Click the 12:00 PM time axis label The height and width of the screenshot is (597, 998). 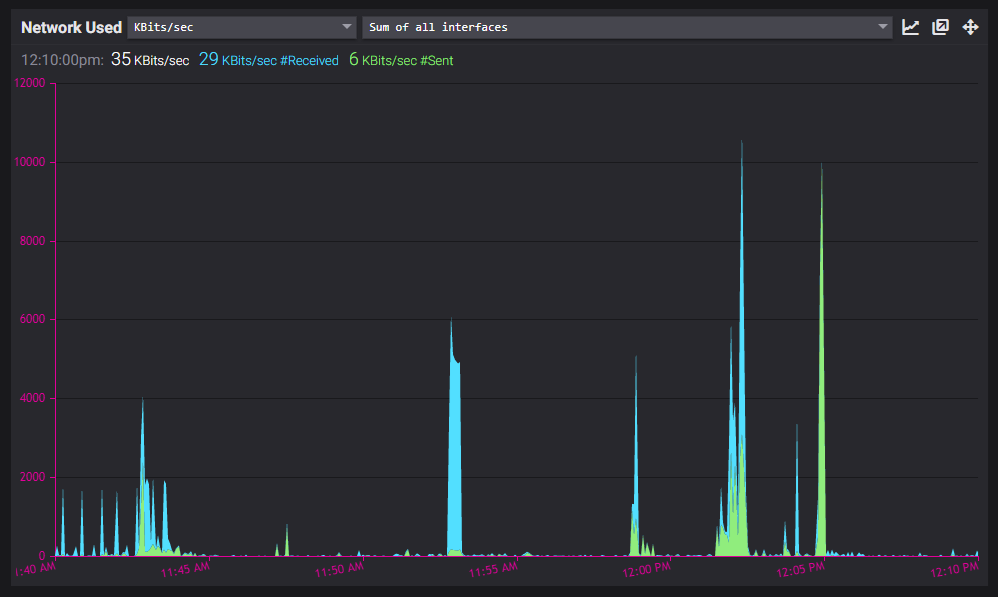click(647, 569)
